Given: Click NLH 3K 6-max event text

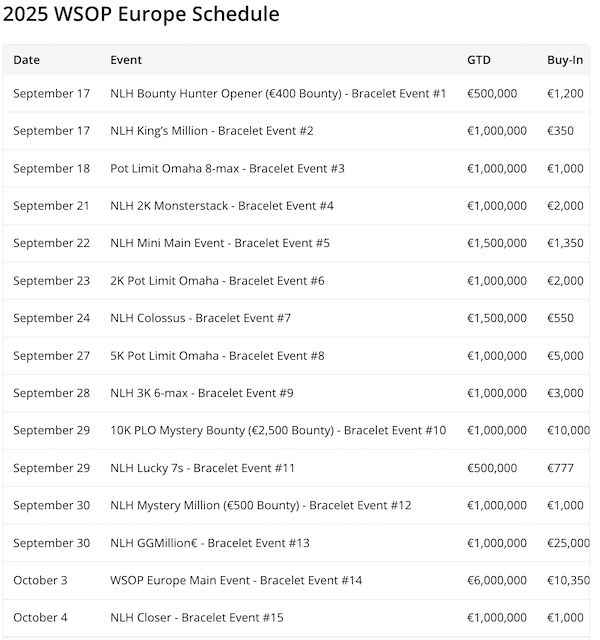Looking at the screenshot, I should coord(202,393).
